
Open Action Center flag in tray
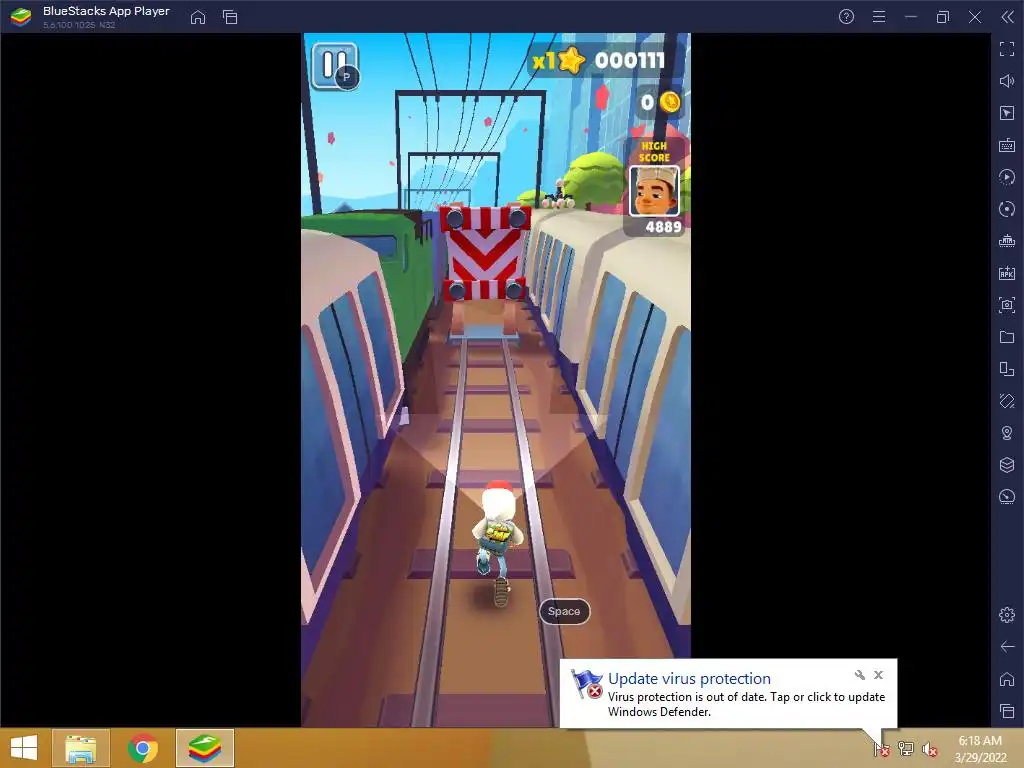click(x=882, y=749)
